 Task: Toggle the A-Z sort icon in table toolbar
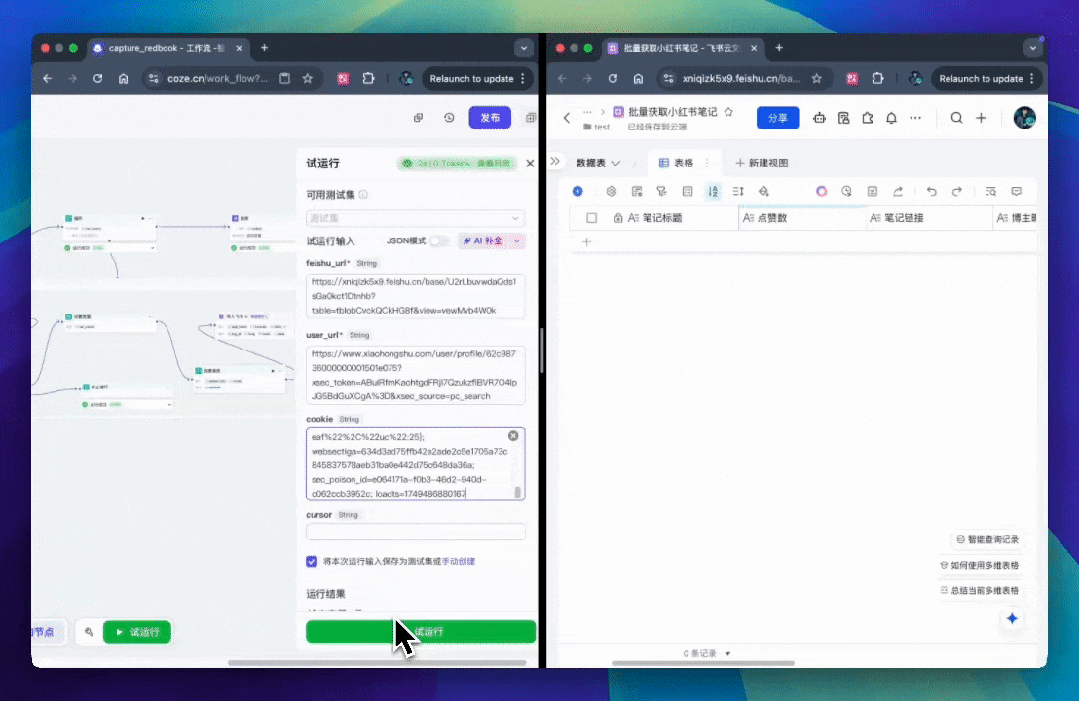(713, 191)
